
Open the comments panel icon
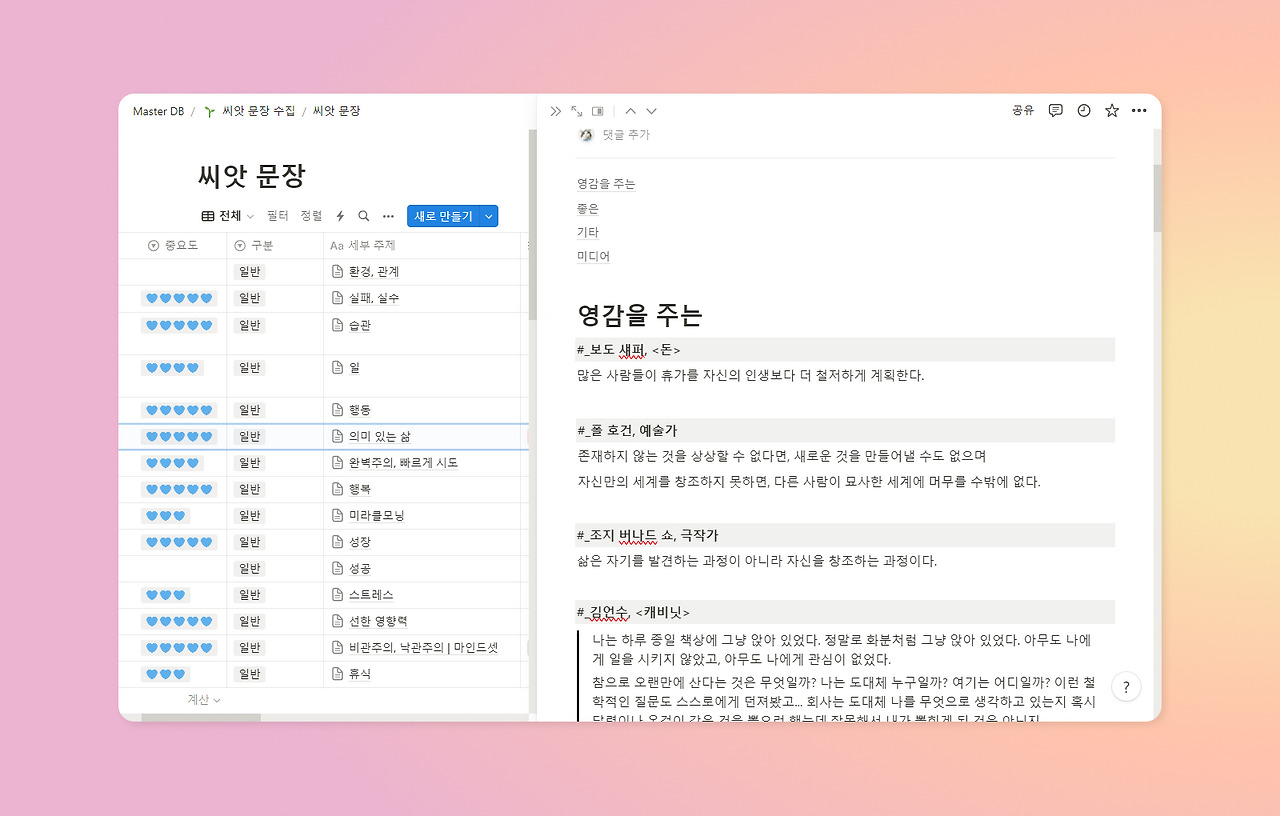1055,111
